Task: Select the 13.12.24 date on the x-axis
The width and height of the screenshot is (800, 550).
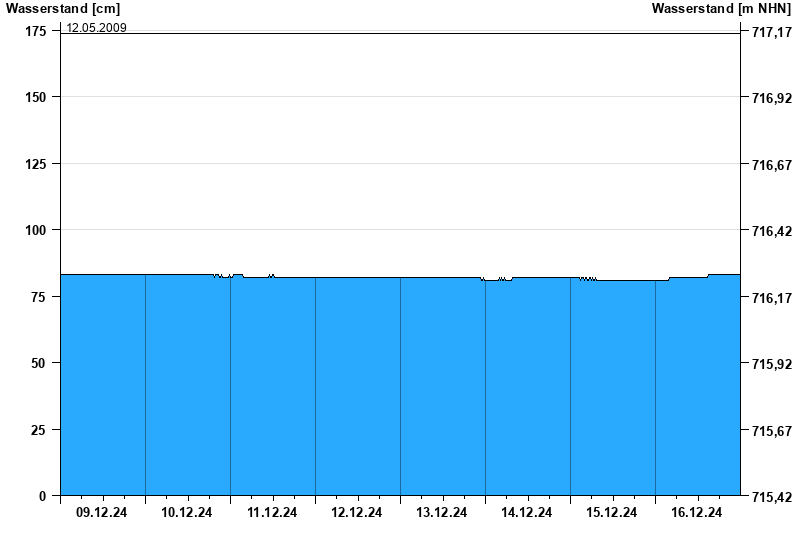Action: tap(442, 513)
